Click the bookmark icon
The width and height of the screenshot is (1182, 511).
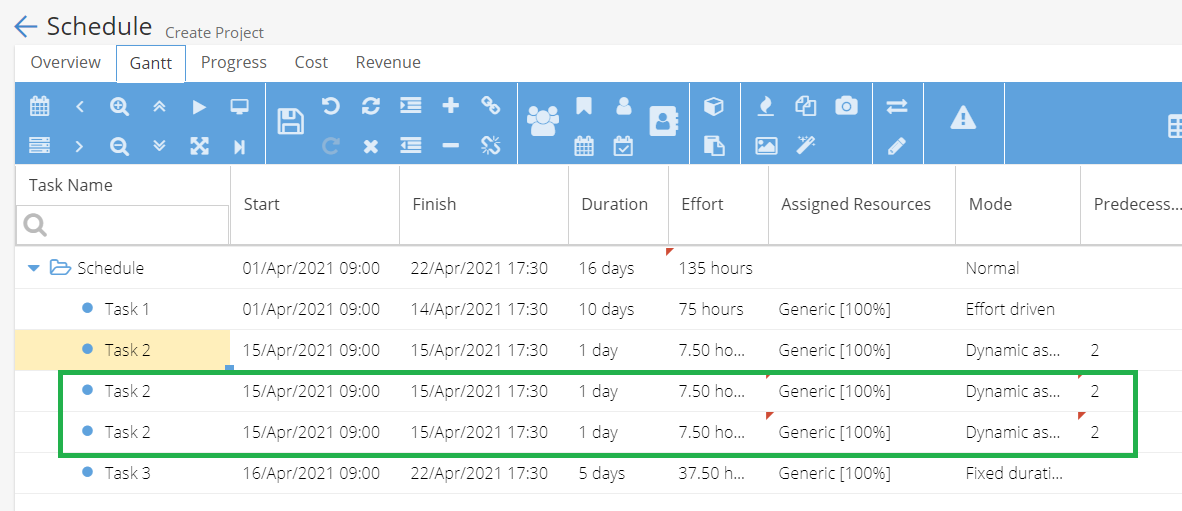[583, 106]
